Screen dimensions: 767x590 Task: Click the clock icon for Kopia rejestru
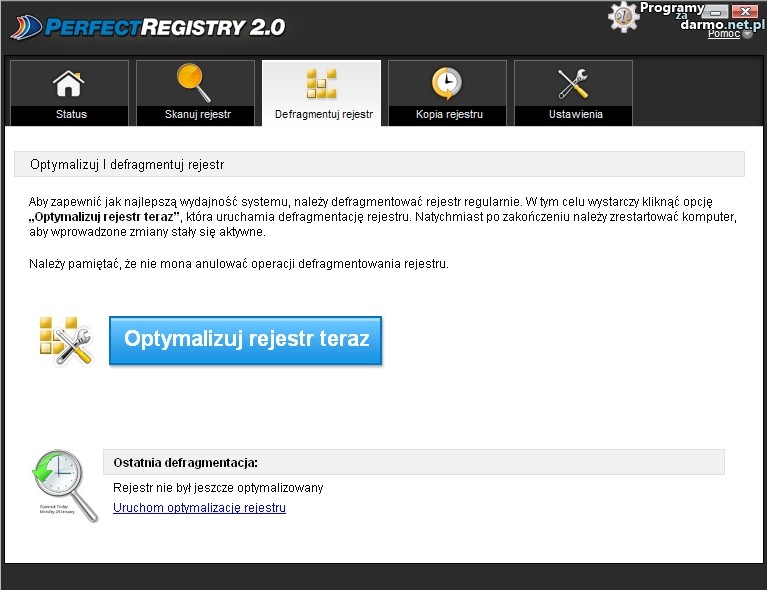(447, 84)
